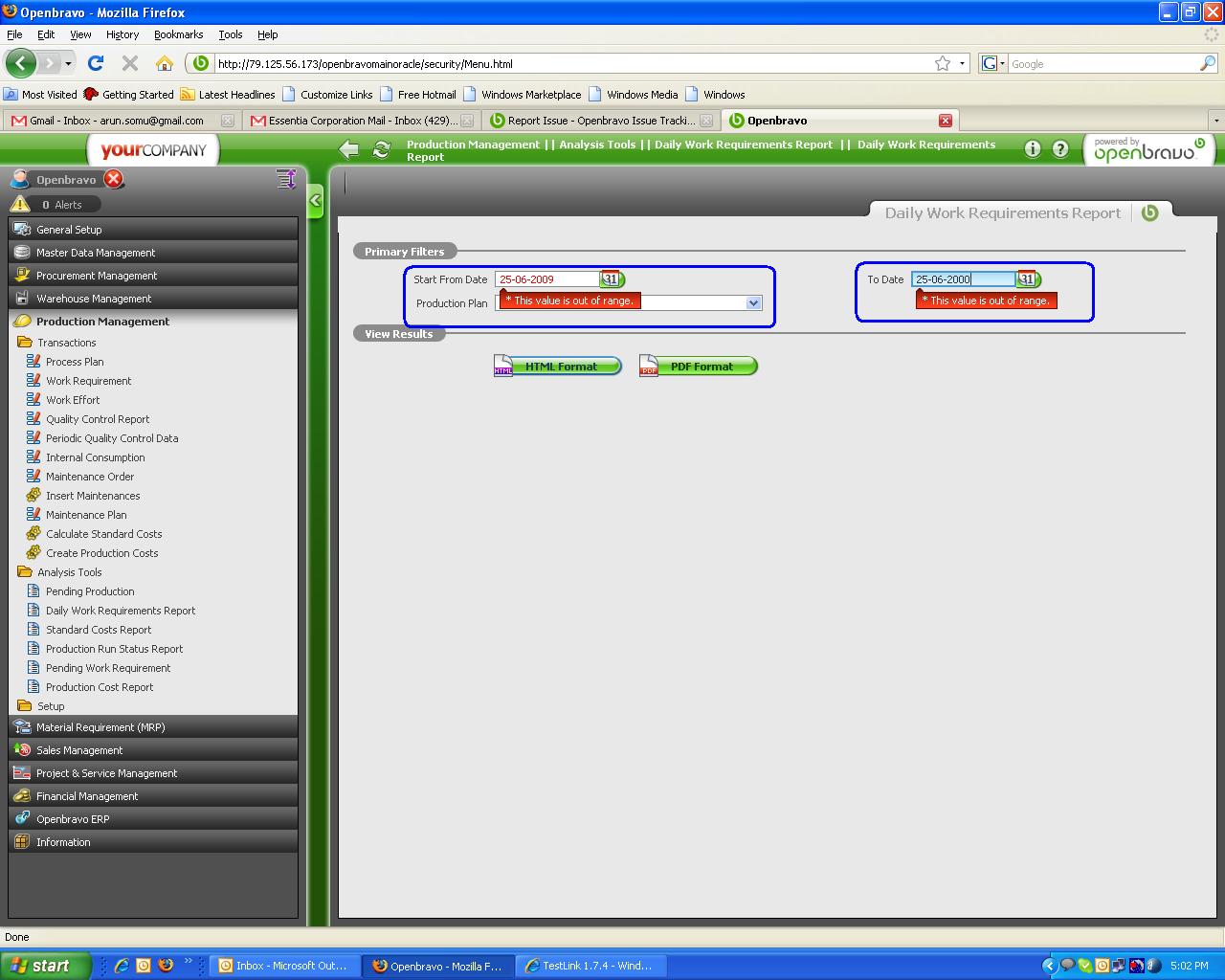Switch to Essentia Corporation Mail tab
Screen dimensions: 1225x980
point(362,121)
